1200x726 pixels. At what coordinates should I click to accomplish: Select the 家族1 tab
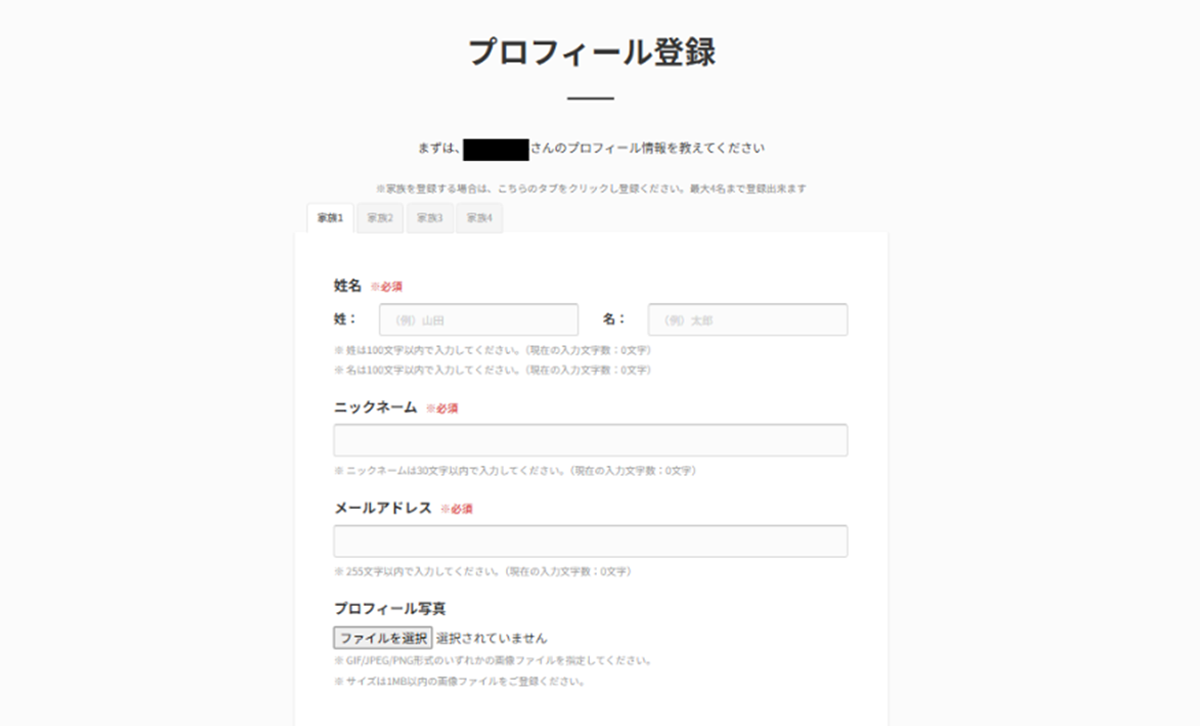pyautogui.click(x=330, y=218)
